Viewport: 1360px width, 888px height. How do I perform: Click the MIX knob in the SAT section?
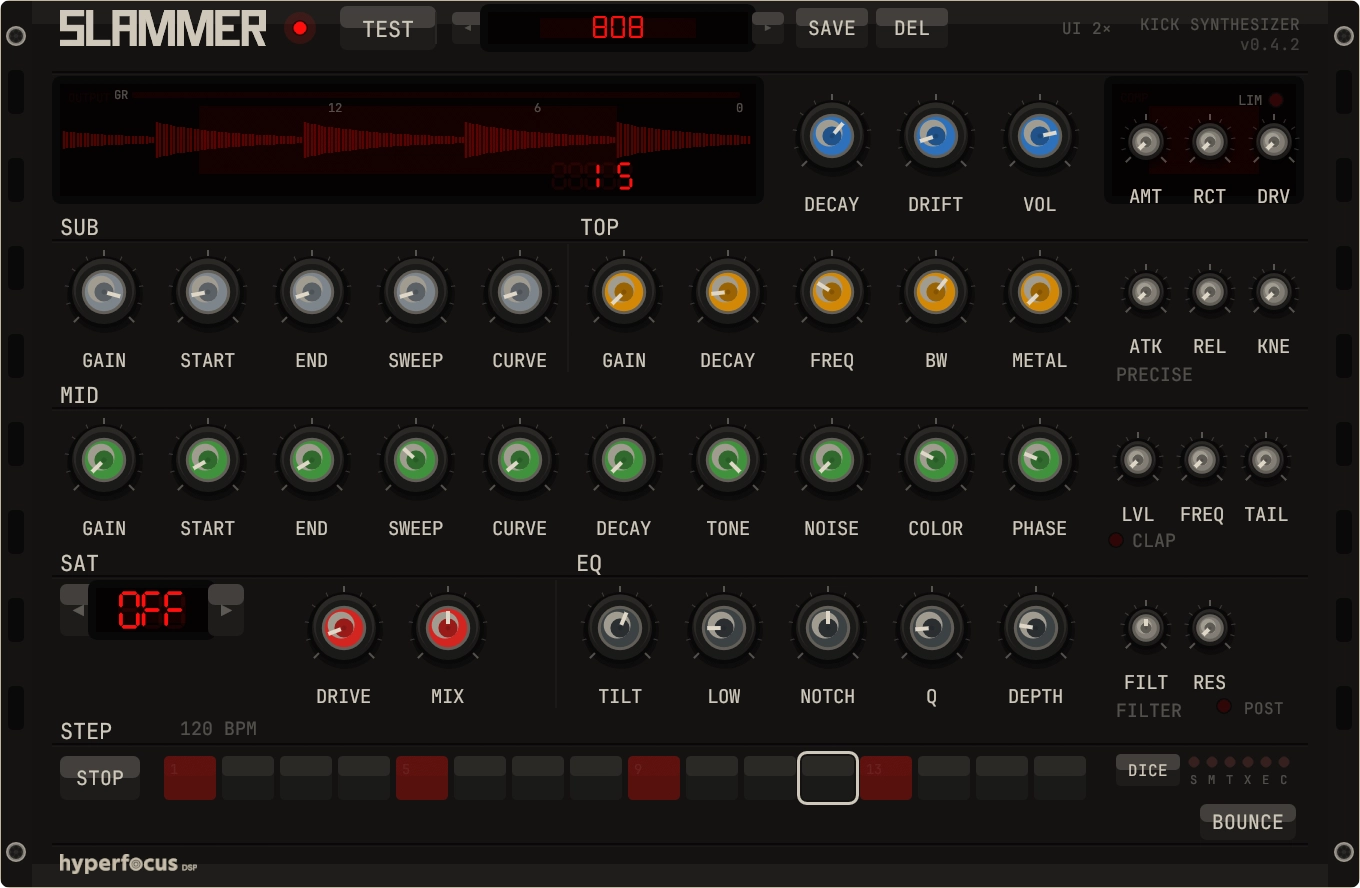447,628
